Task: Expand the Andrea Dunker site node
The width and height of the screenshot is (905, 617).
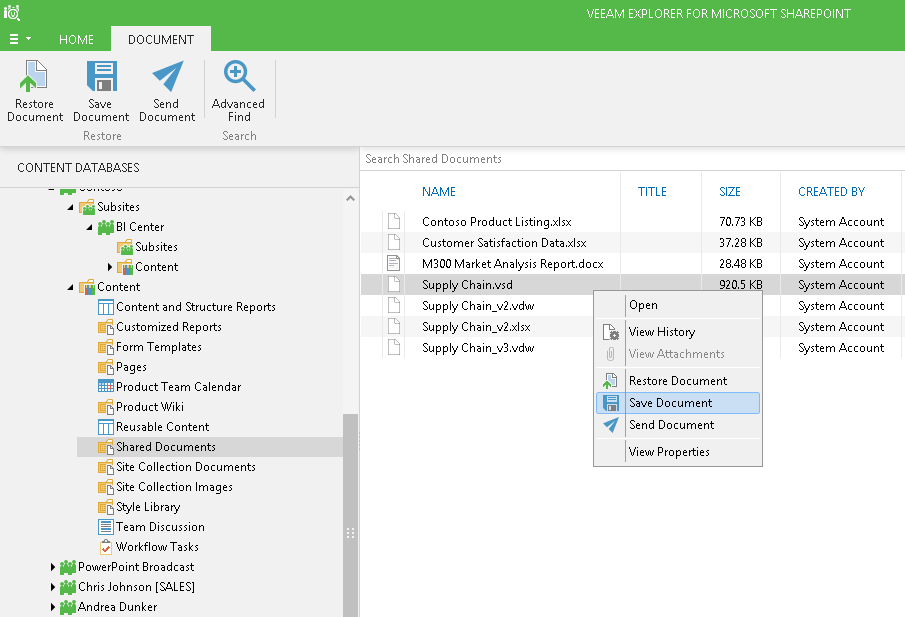Action: point(53,607)
